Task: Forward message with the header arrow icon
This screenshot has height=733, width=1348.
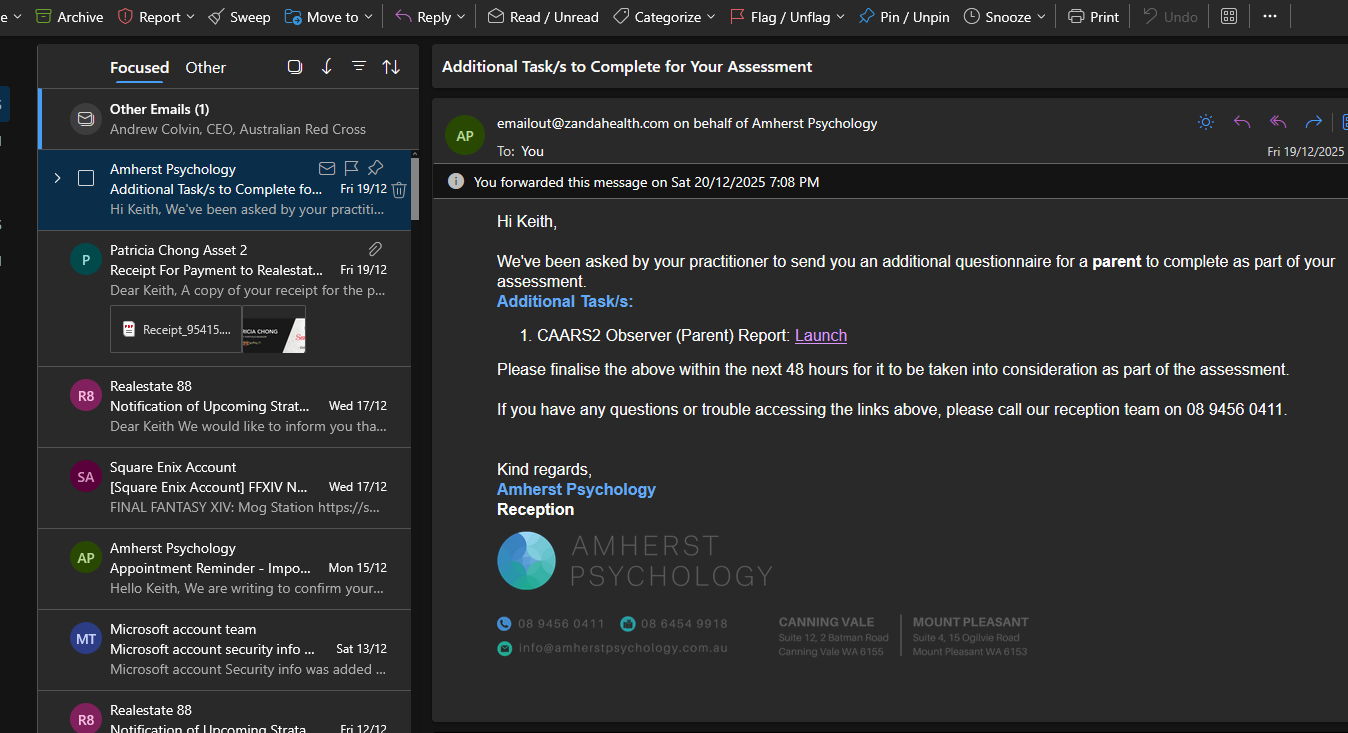Action: point(1313,122)
